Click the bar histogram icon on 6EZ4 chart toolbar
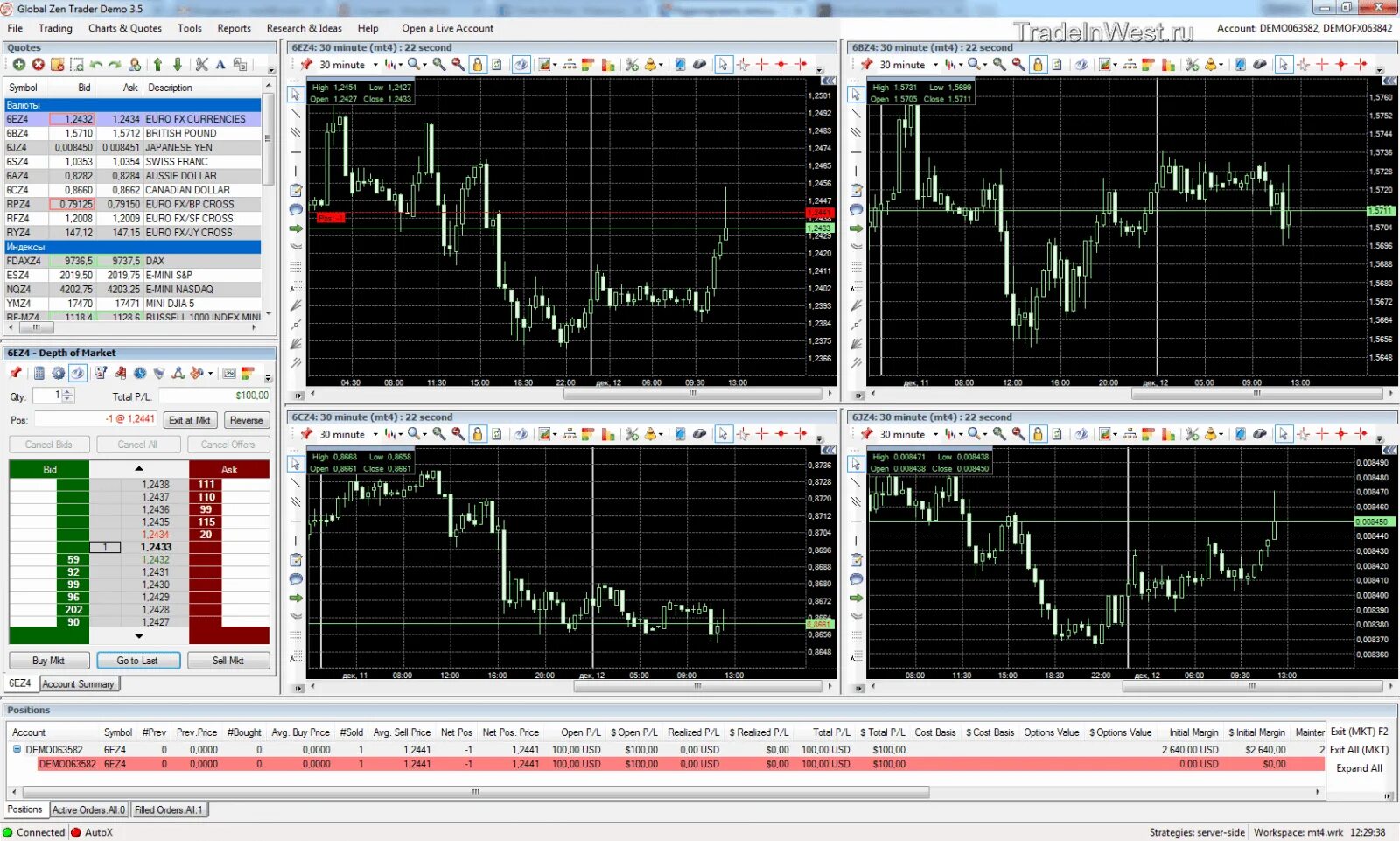 608,65
